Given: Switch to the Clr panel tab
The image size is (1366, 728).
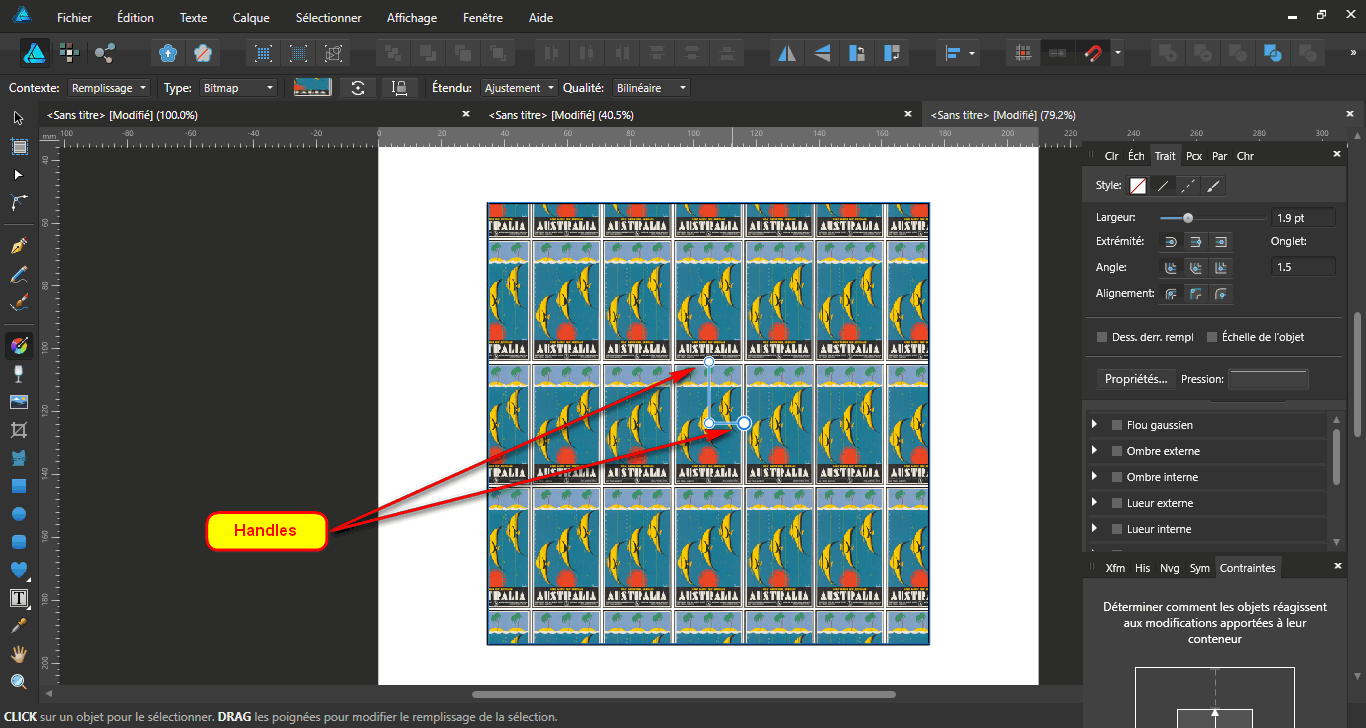Looking at the screenshot, I should [1111, 156].
